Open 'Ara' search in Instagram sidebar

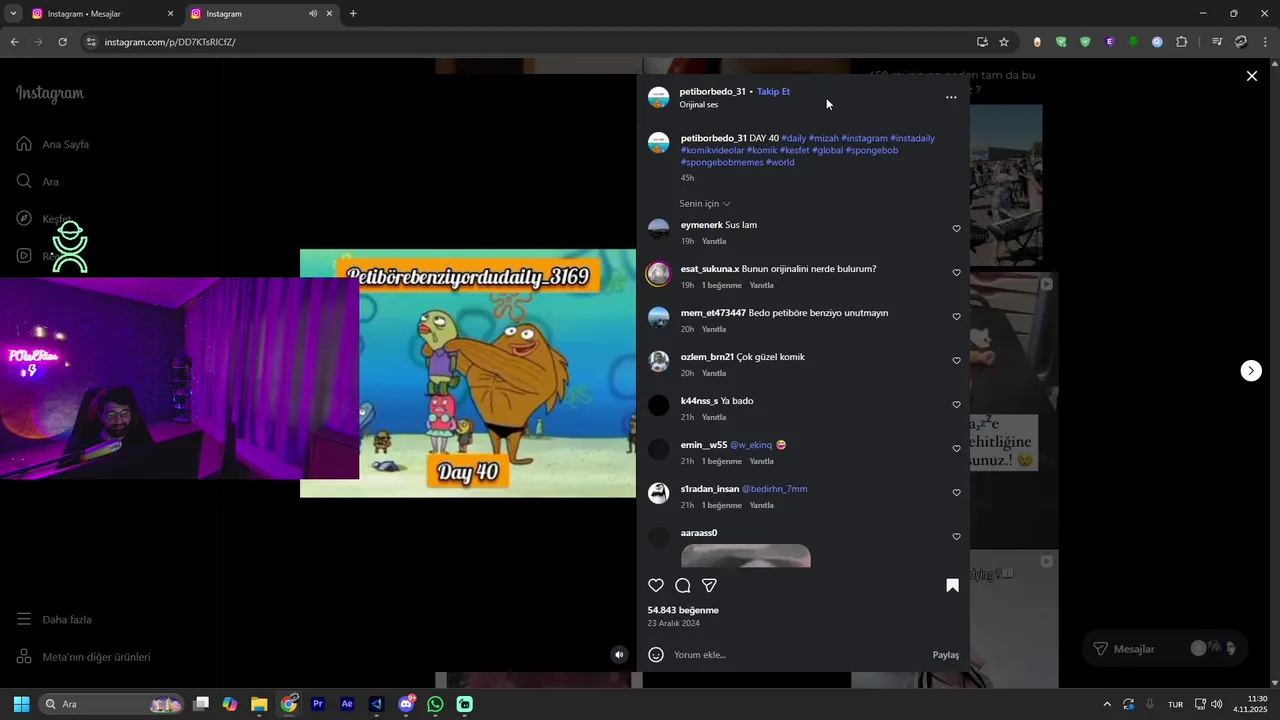38,182
